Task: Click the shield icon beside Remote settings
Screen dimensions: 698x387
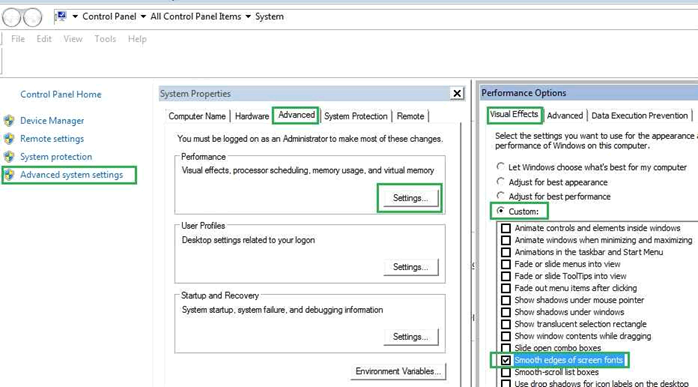Action: click(9, 139)
